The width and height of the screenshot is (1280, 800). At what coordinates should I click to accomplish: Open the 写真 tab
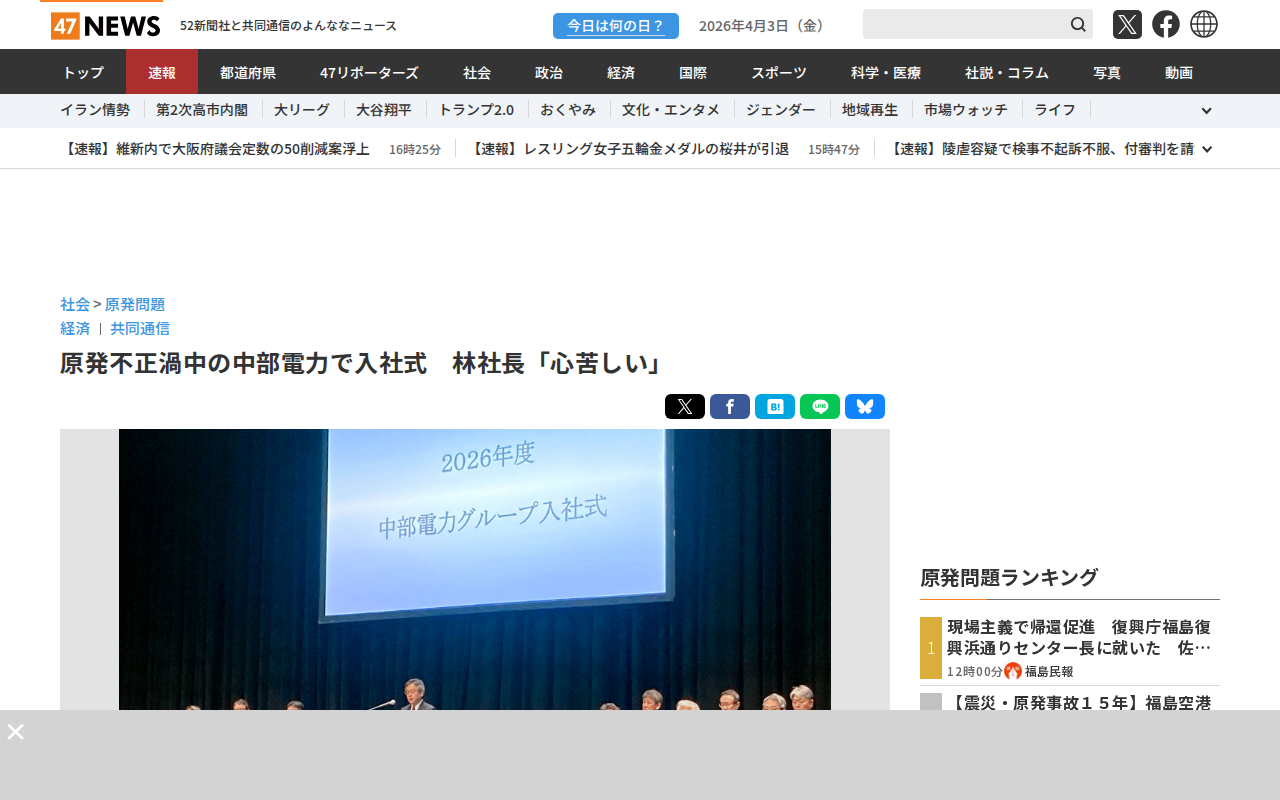tap(1107, 72)
